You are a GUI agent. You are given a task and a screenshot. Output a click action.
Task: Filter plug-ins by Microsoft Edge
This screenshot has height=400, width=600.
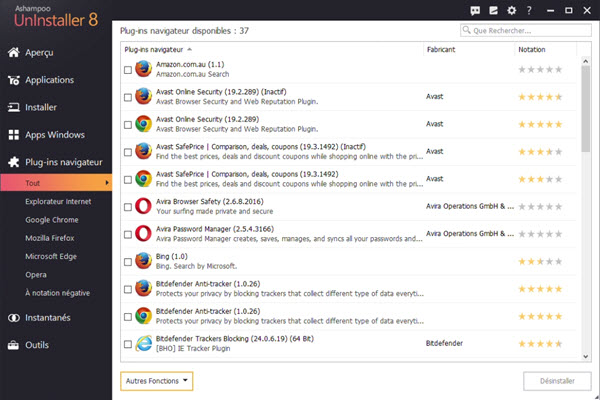point(51,256)
